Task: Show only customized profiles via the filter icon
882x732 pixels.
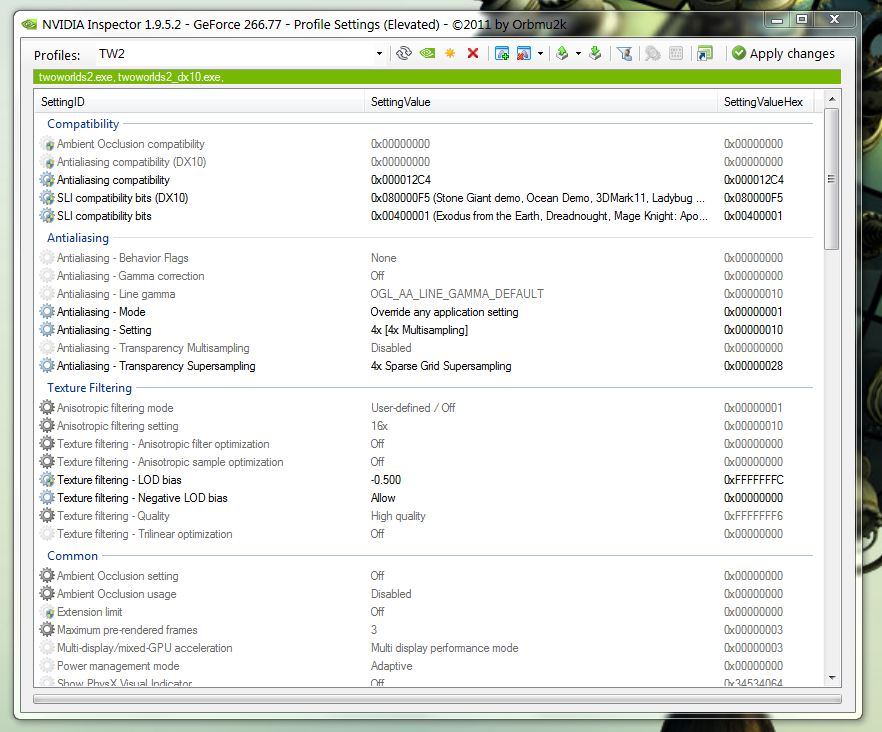Action: coord(624,53)
